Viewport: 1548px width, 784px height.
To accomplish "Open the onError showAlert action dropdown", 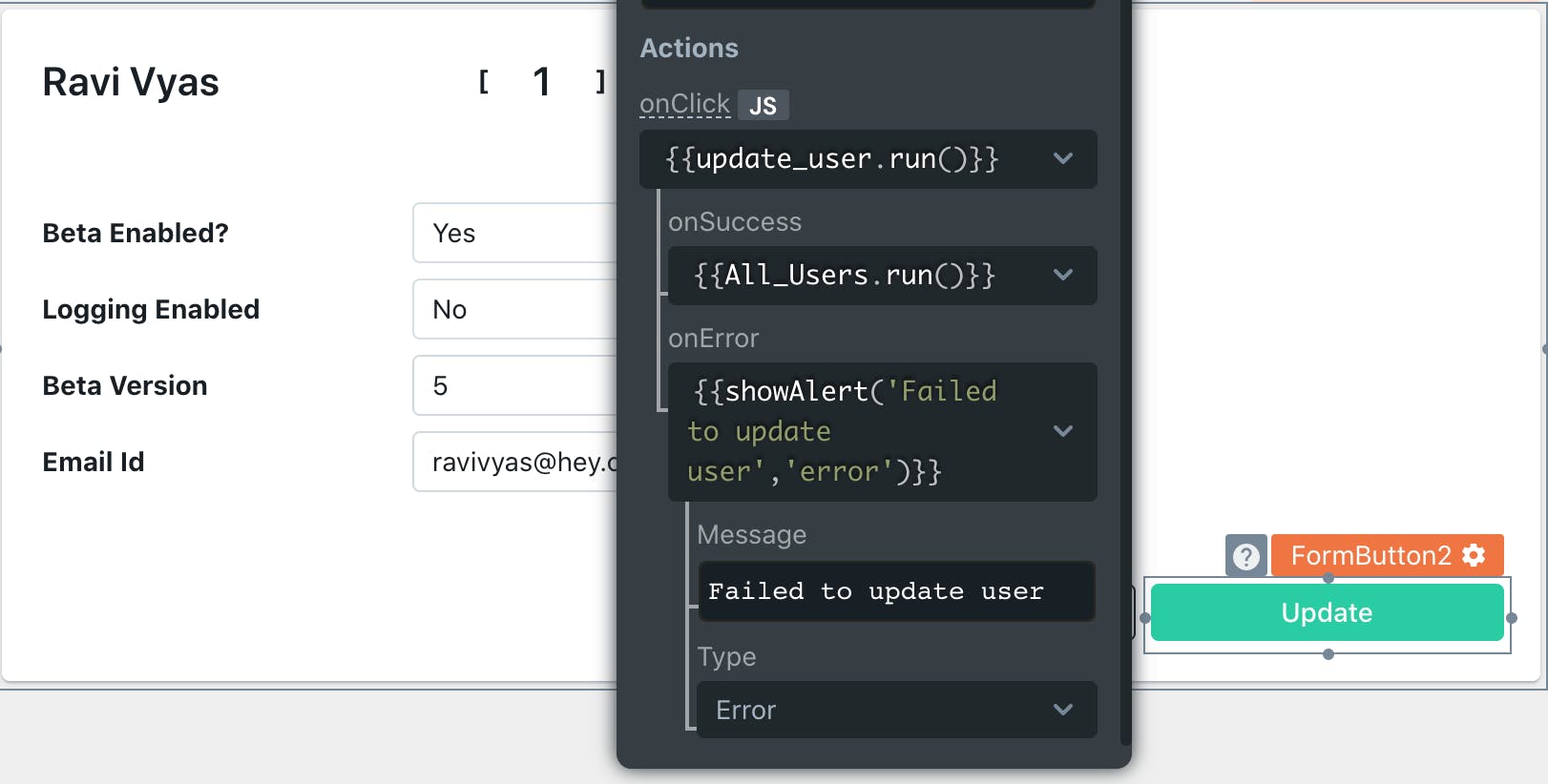I will click(x=1062, y=431).
